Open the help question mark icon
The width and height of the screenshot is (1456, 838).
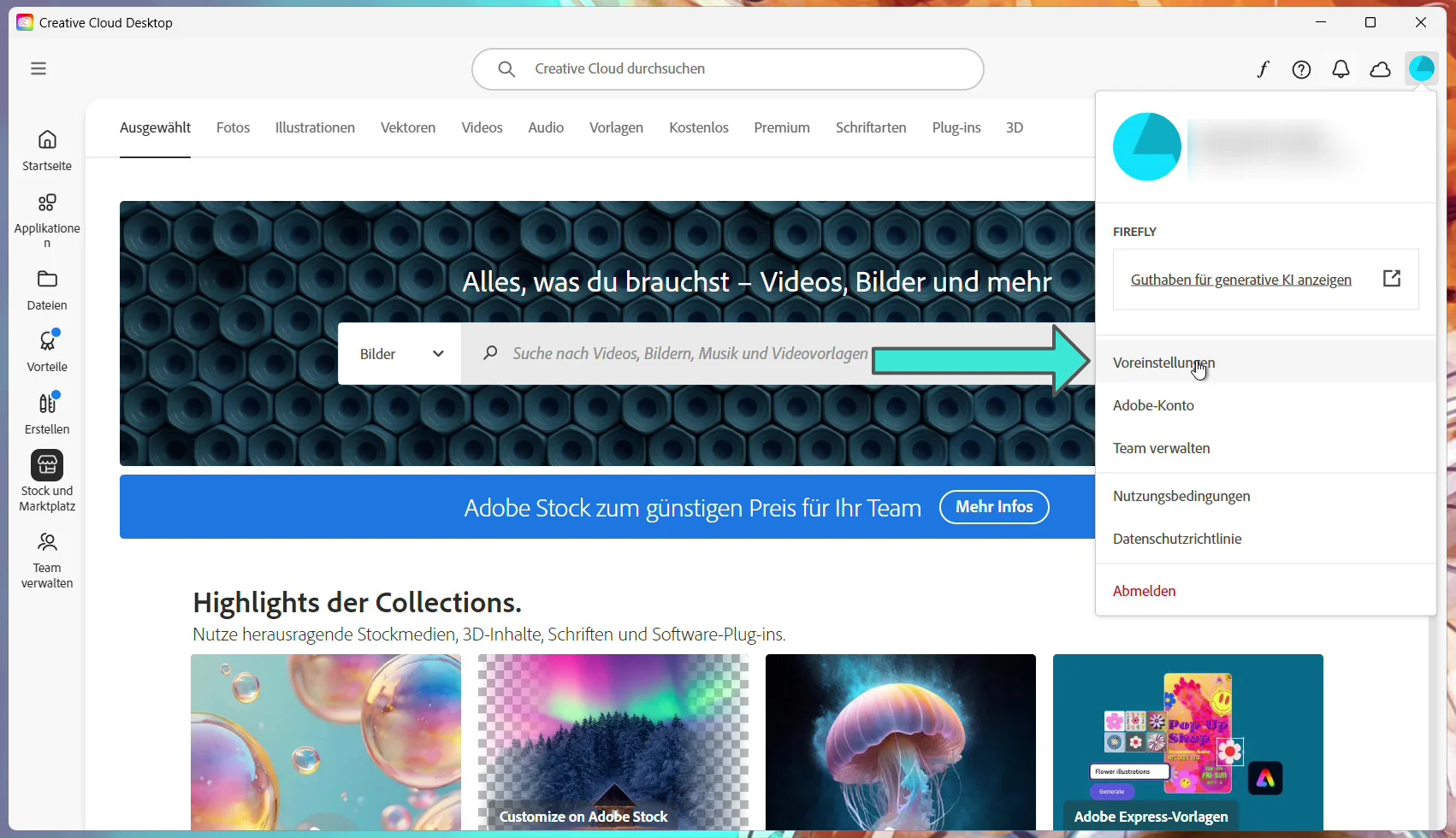click(1301, 69)
